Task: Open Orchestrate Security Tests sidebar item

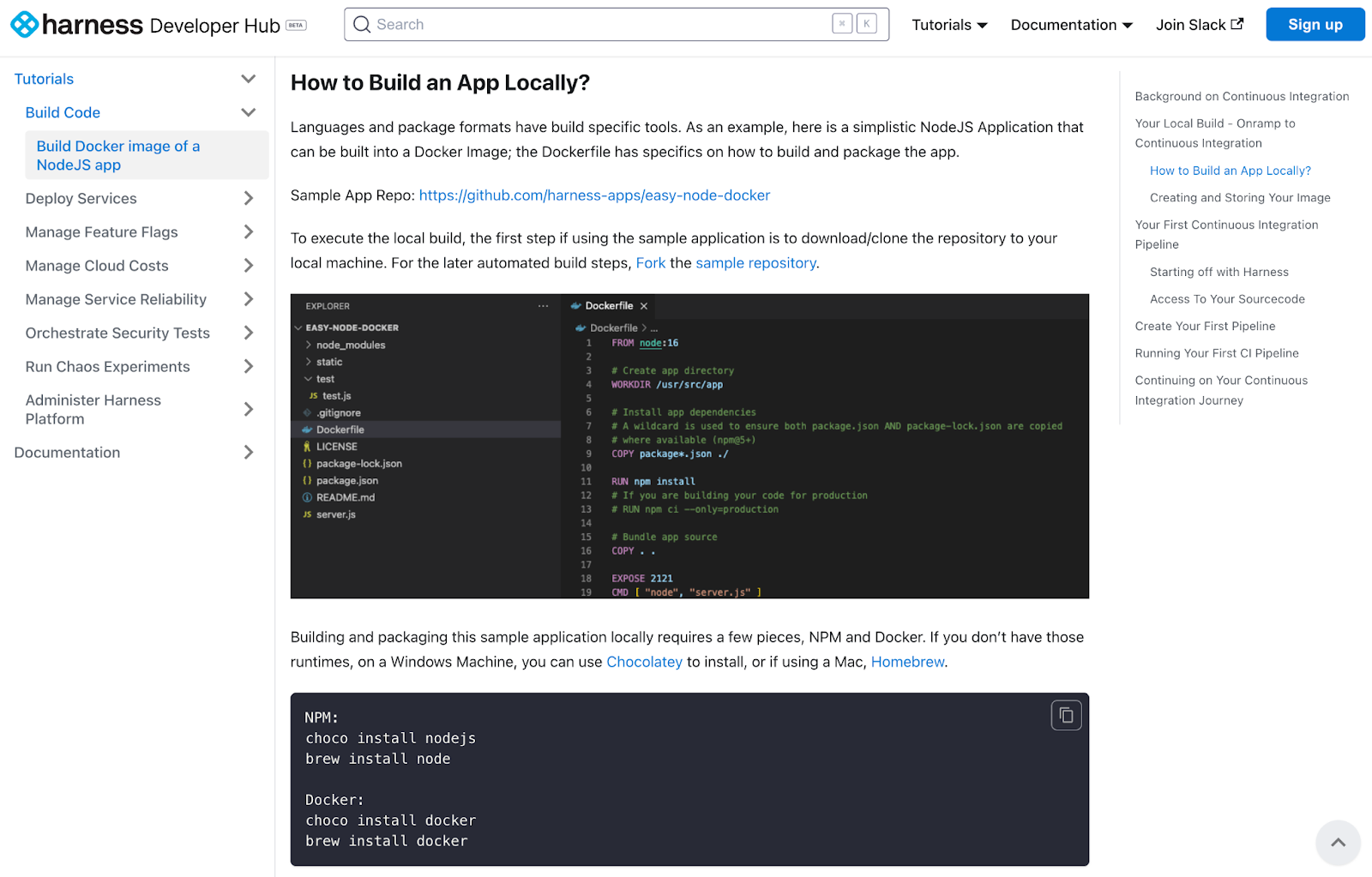Action: coord(117,333)
